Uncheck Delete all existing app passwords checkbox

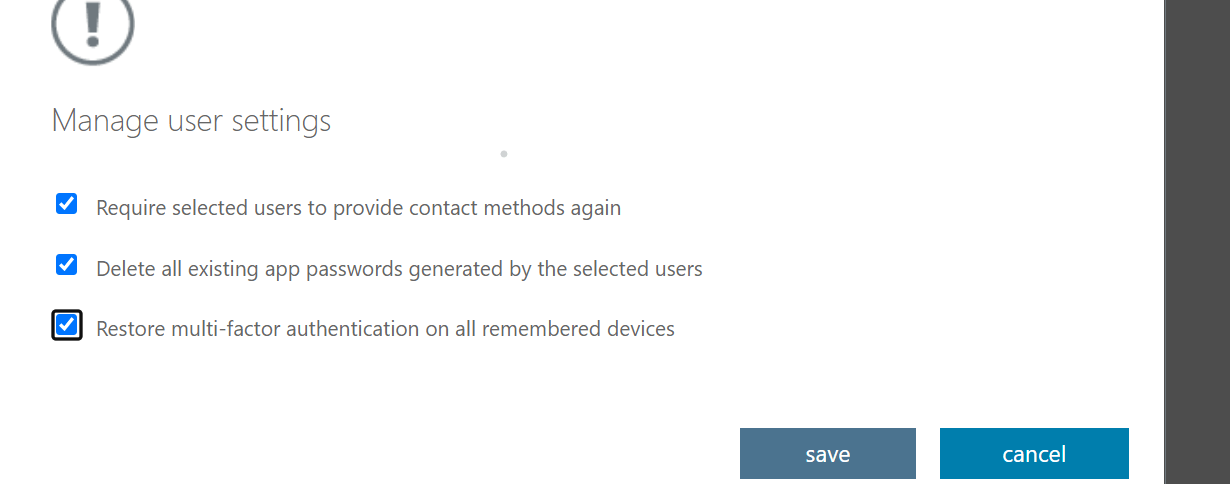pos(66,265)
